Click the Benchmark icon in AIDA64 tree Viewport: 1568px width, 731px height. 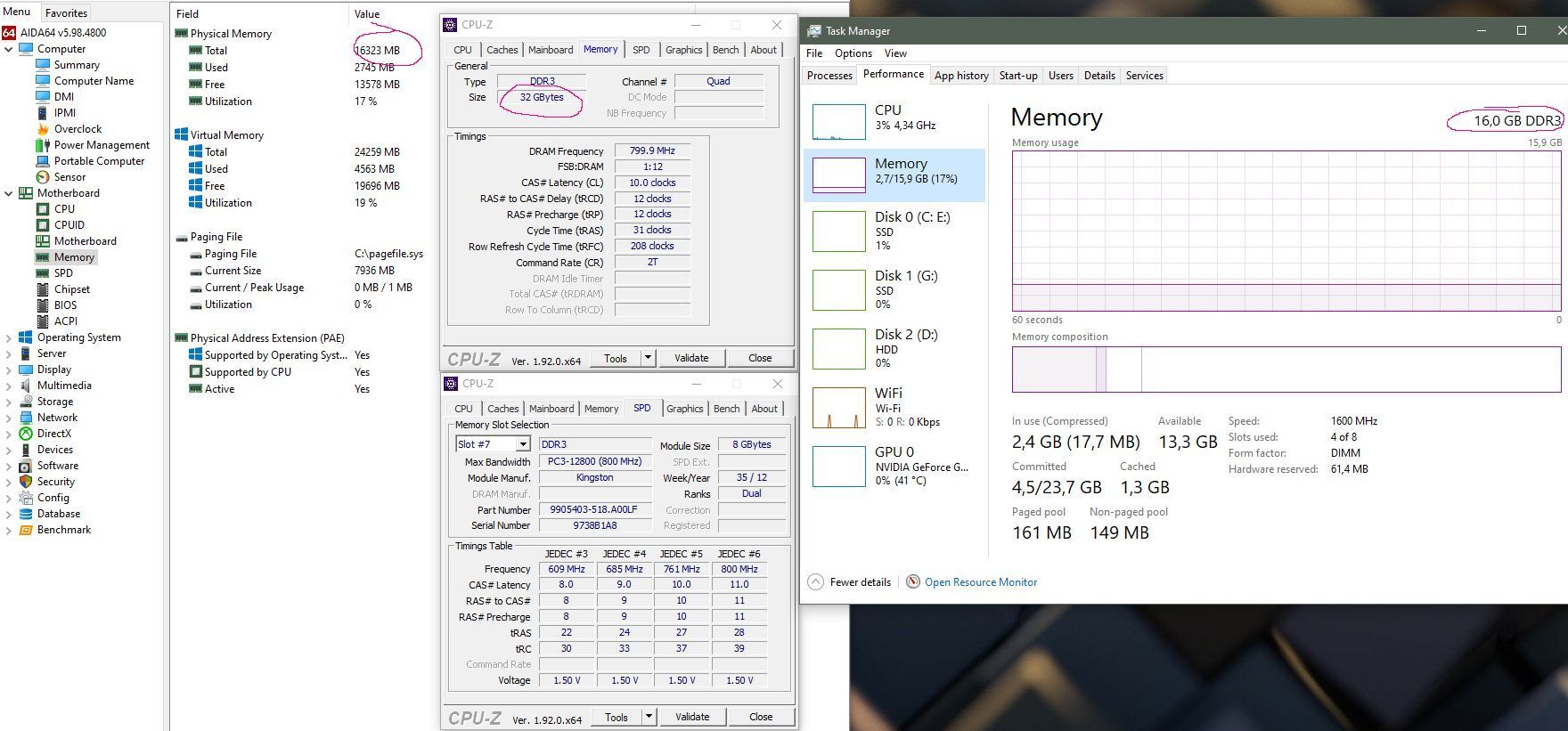[x=26, y=530]
